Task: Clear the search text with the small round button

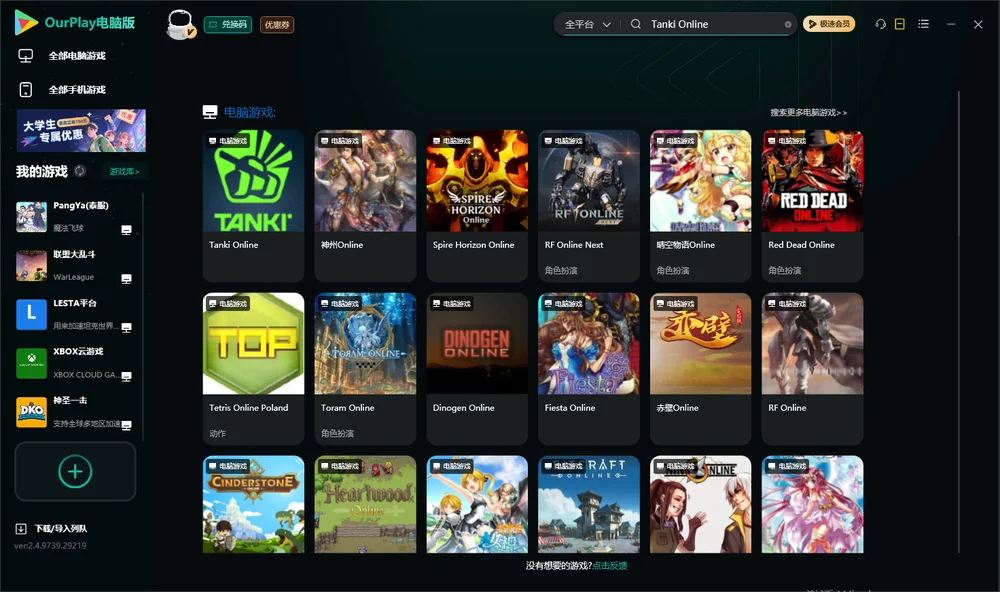Action: point(788,25)
